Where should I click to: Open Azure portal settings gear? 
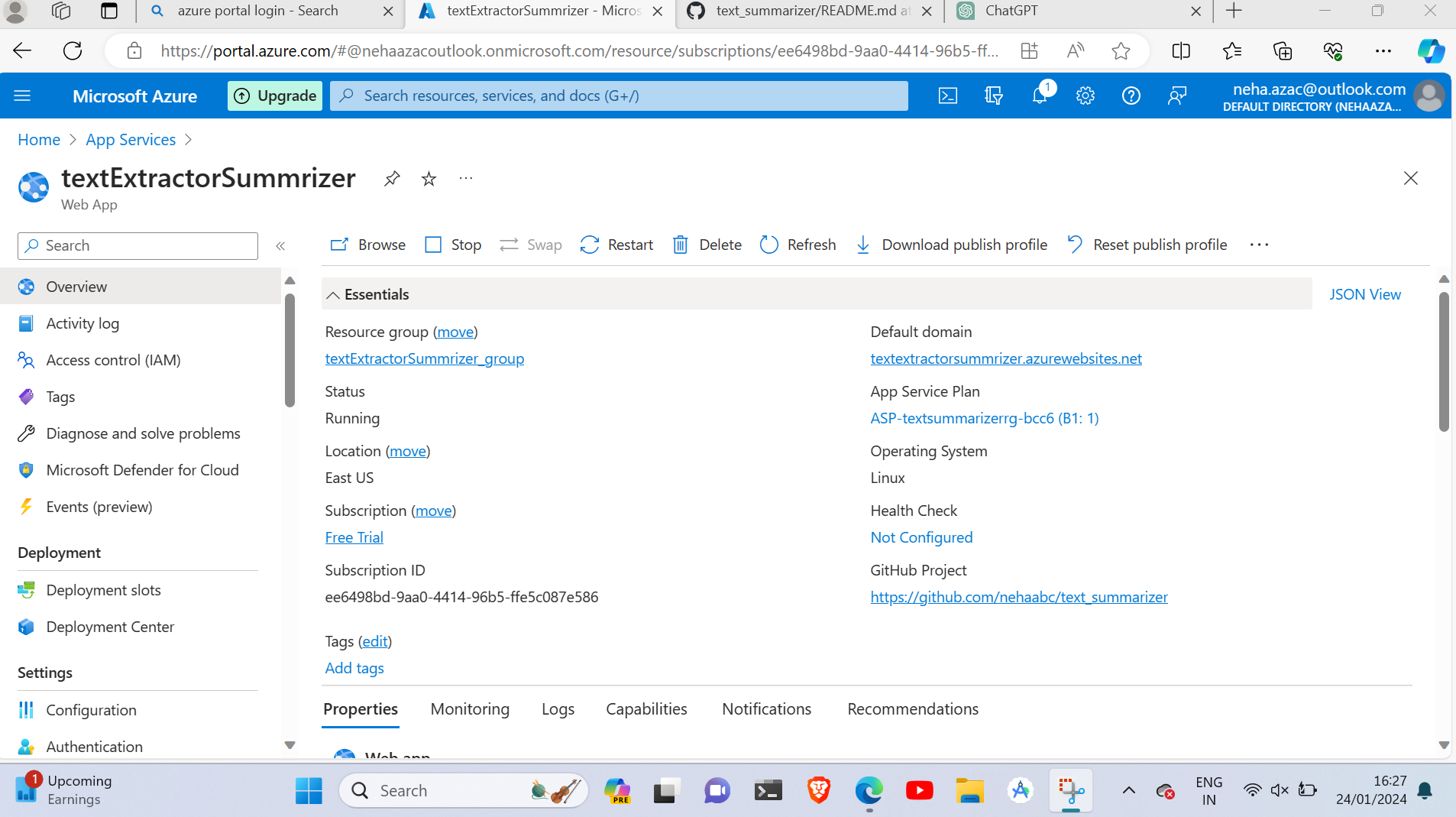tap(1086, 96)
